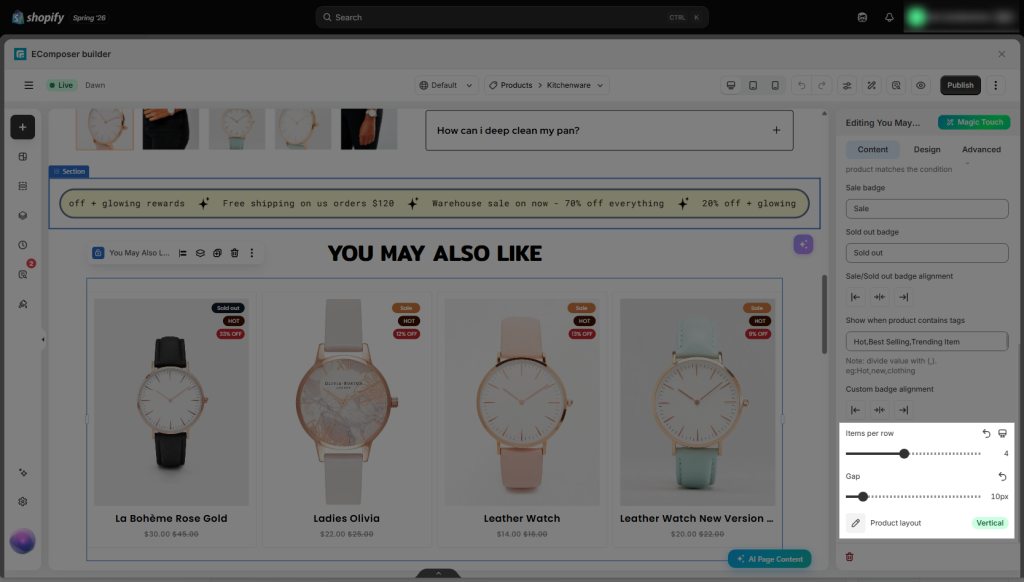Switch to the Design tab
The width and height of the screenshot is (1024, 582).
(927, 150)
